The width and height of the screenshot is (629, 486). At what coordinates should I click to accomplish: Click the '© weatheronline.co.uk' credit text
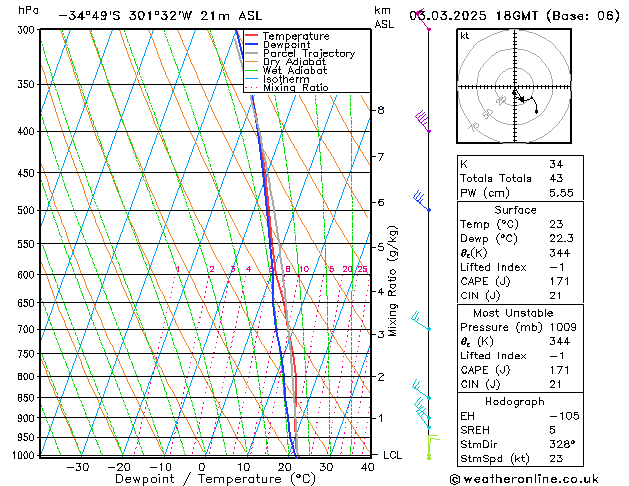524,479
